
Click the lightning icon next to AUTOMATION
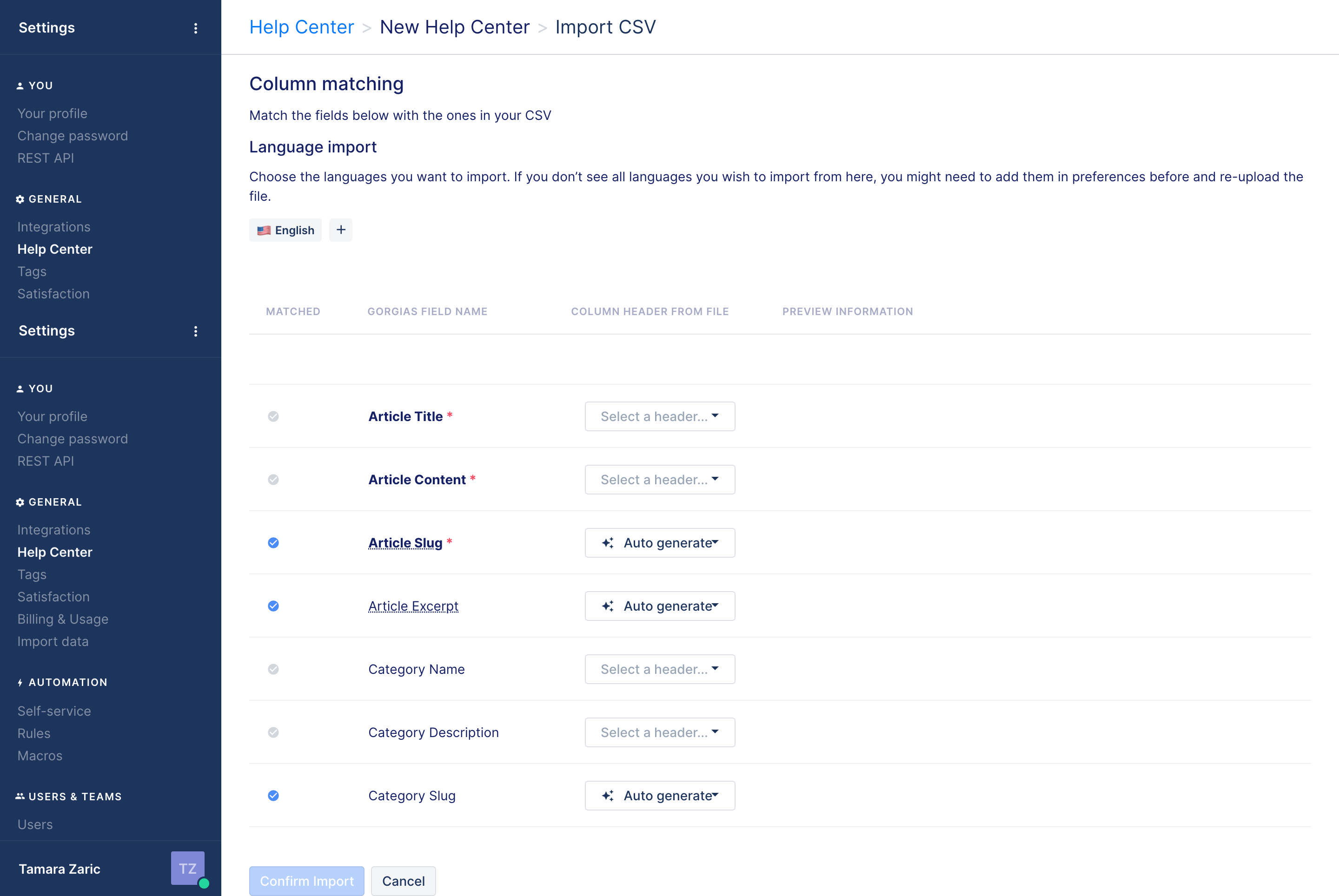tap(20, 682)
